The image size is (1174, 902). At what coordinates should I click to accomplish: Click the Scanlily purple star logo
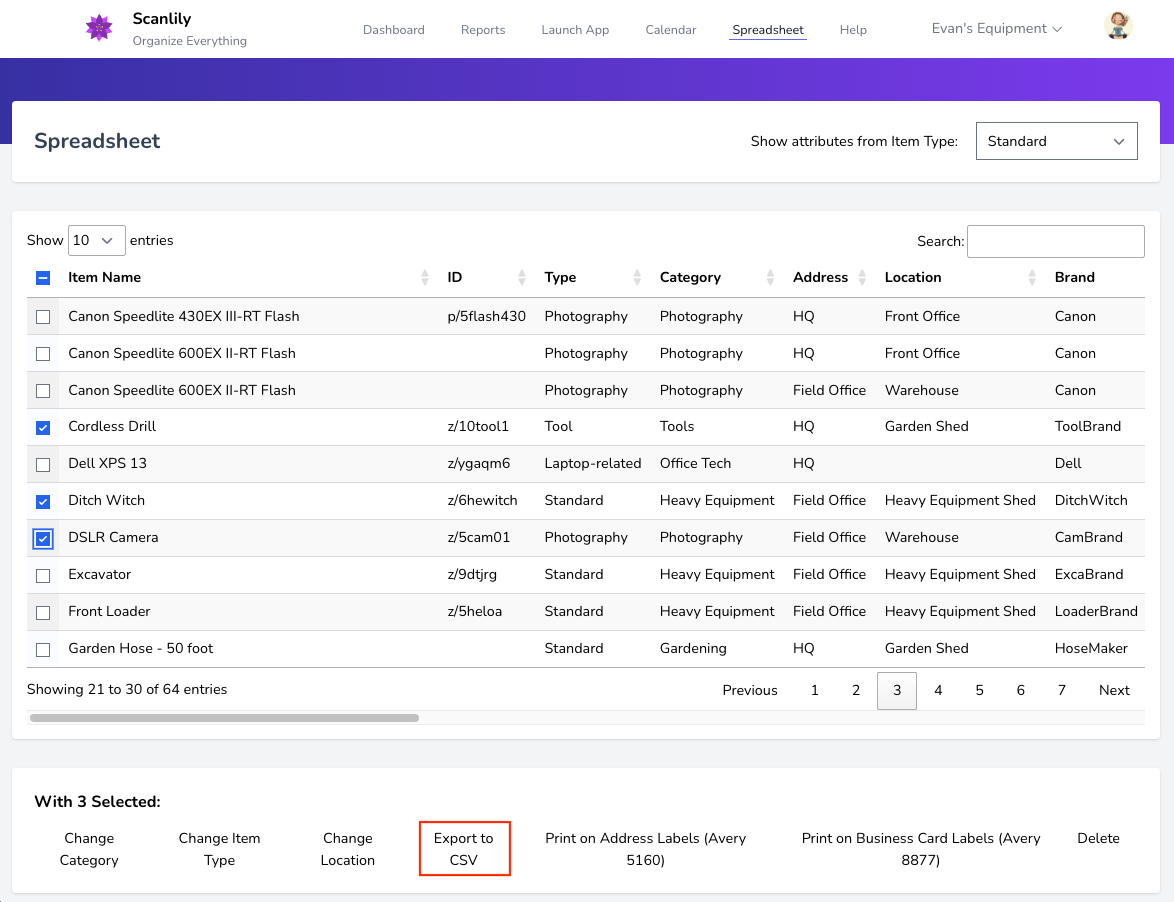[x=99, y=28]
